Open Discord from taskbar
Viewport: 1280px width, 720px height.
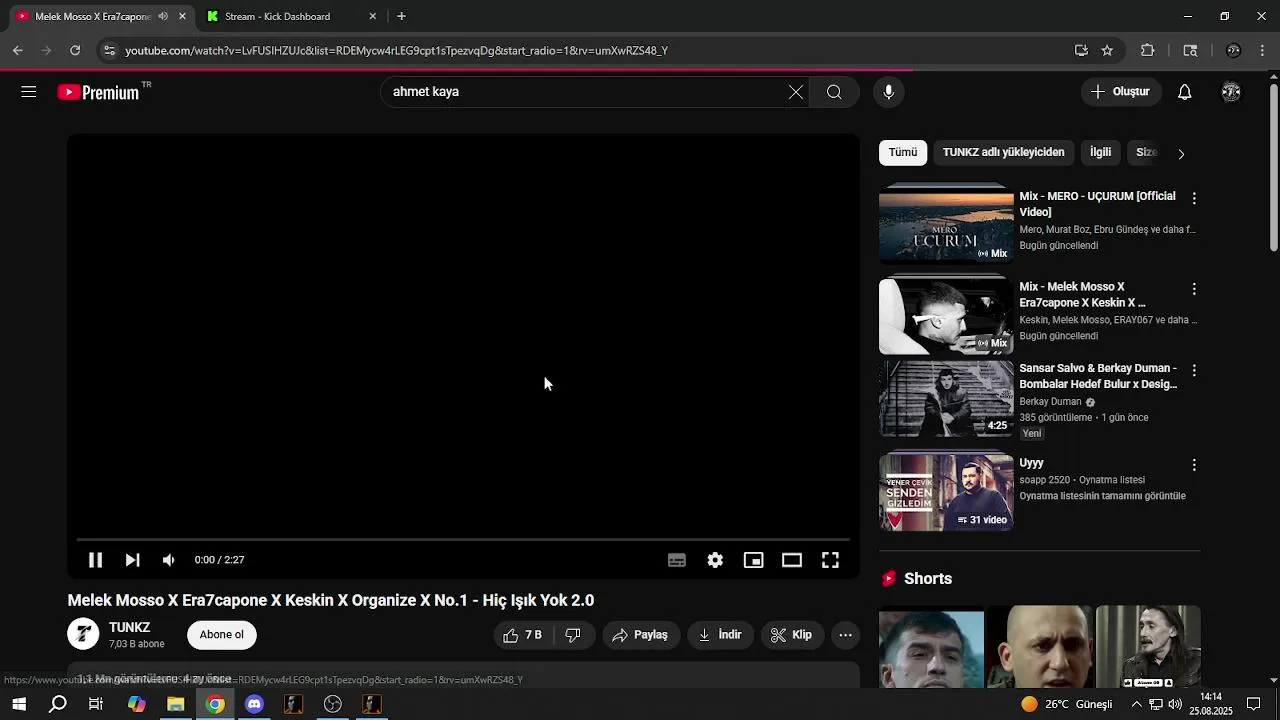(x=254, y=704)
